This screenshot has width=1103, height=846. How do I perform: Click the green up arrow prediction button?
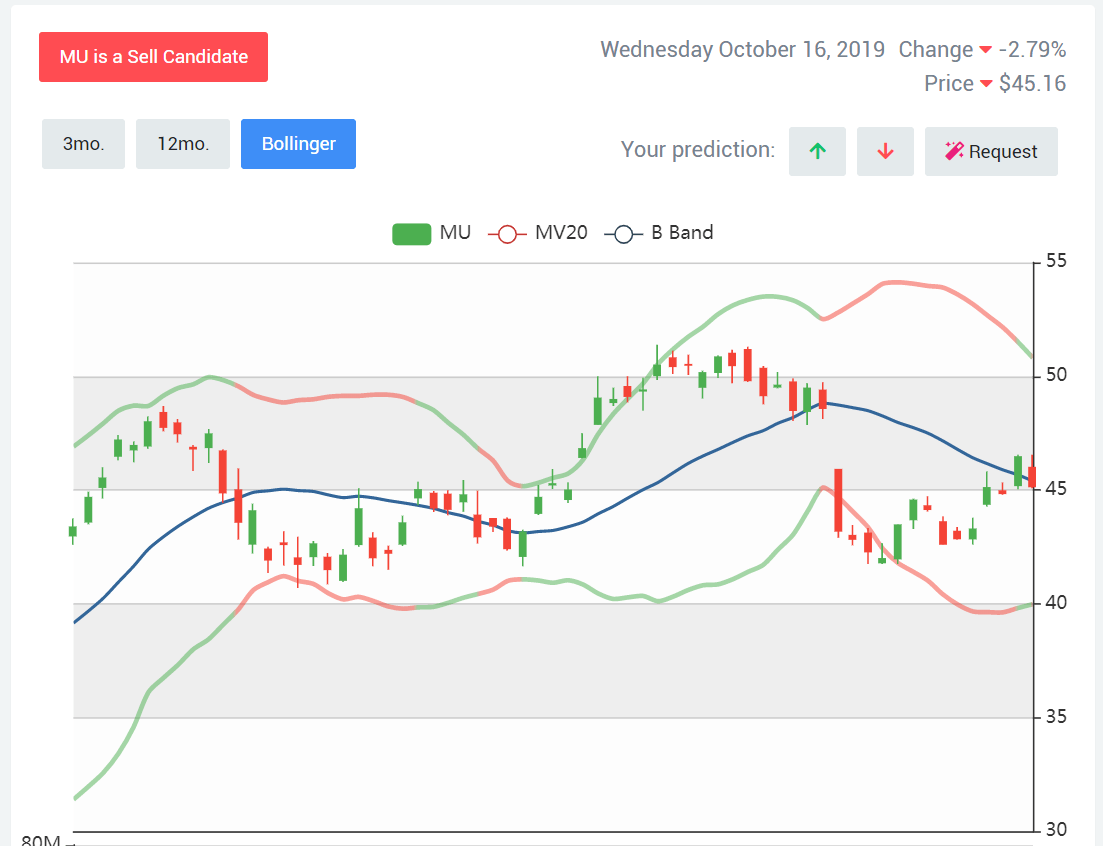(x=817, y=152)
